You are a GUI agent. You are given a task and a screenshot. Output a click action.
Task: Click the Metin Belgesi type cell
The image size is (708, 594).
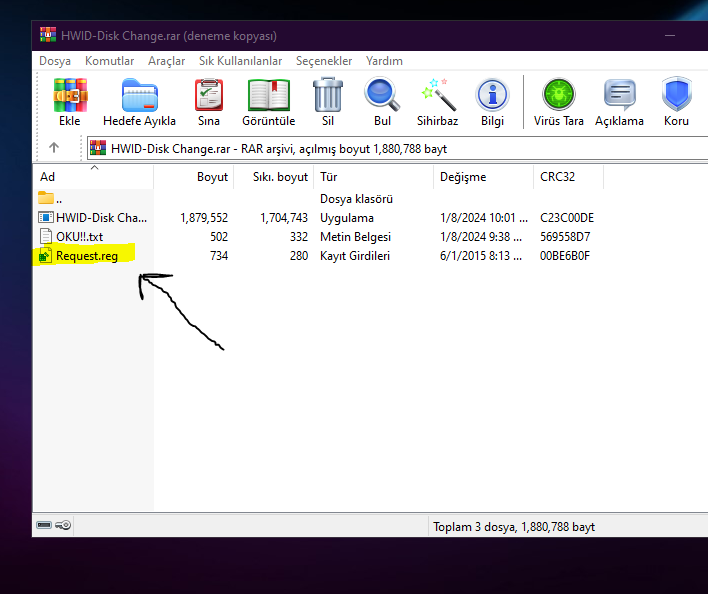[355, 237]
